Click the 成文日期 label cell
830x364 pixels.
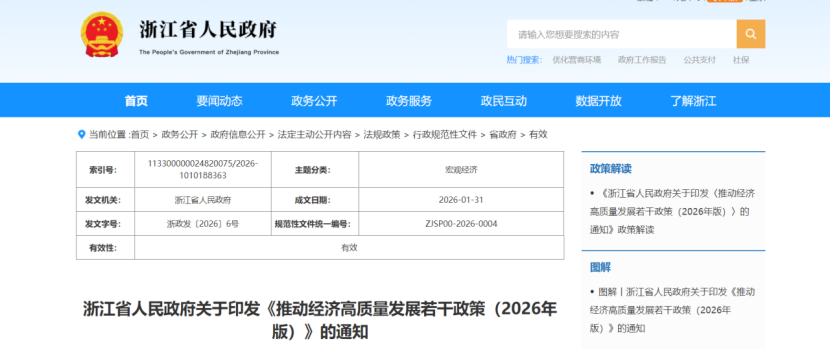tap(315, 200)
